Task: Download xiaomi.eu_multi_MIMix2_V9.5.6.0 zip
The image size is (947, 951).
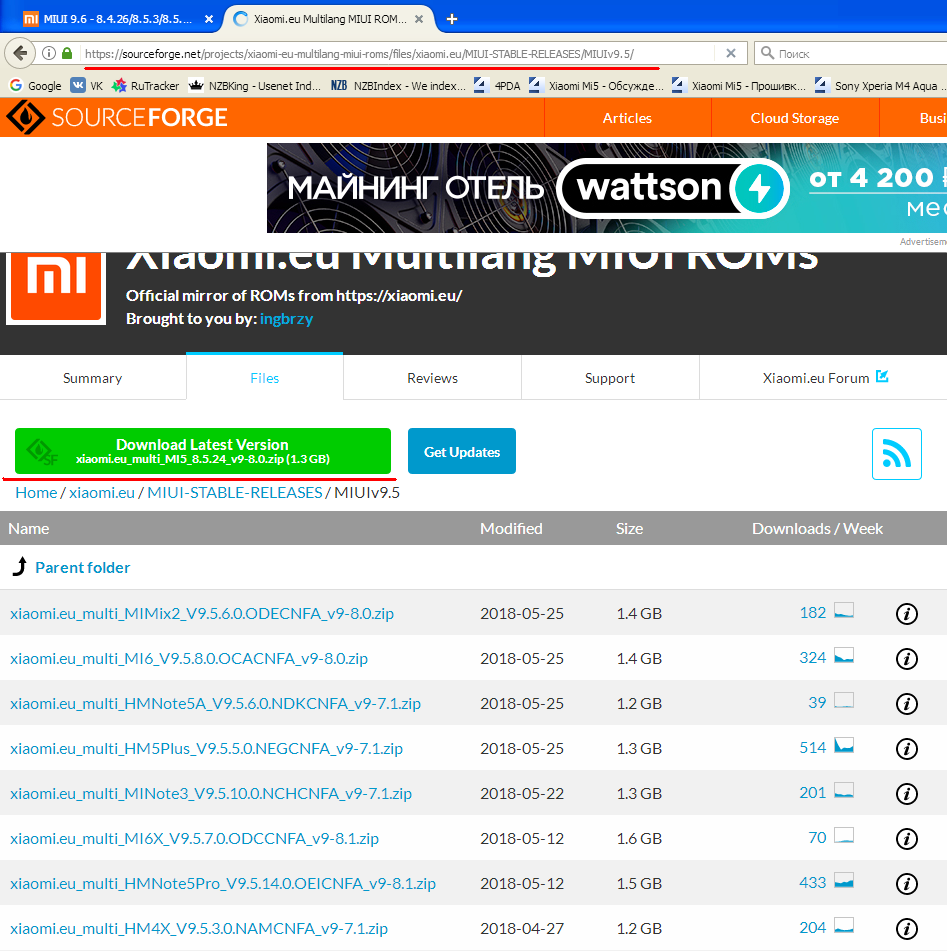Action: click(202, 613)
